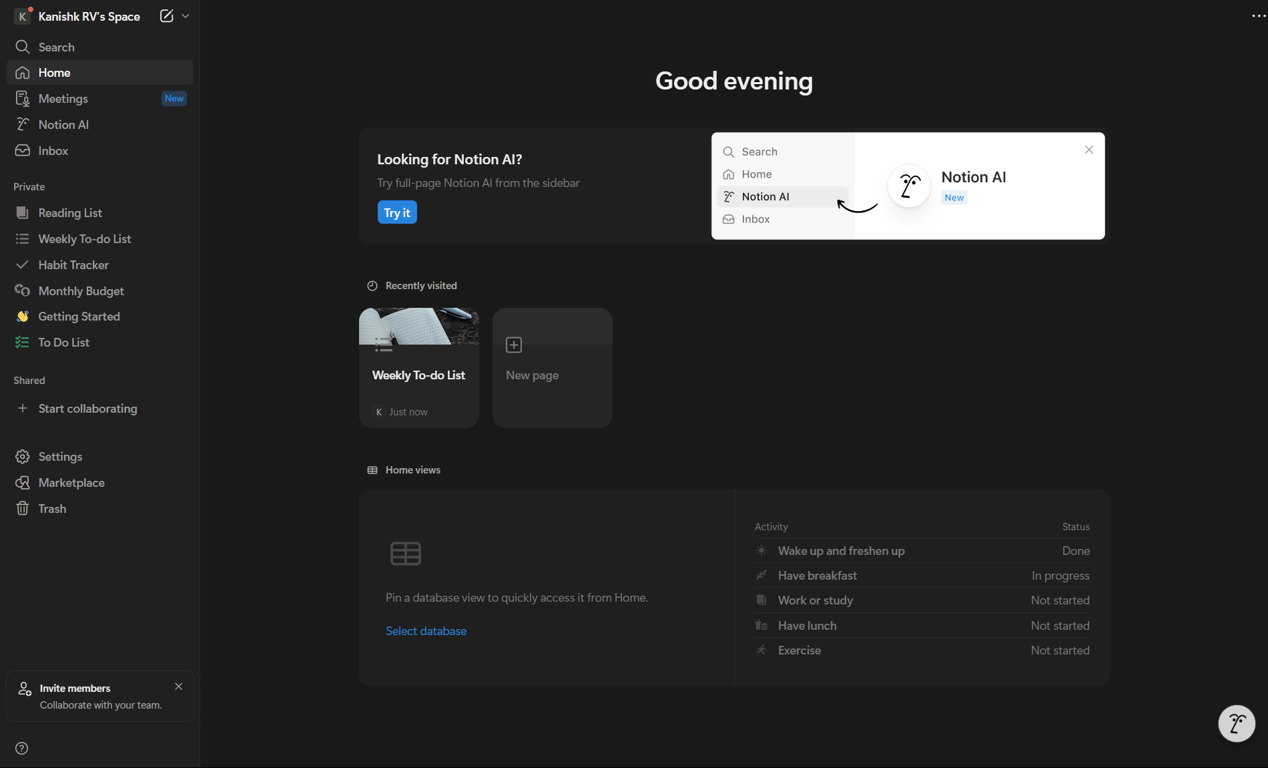This screenshot has width=1268, height=768.
Task: Open the workspace switcher dropdown chevron
Action: click(x=185, y=16)
